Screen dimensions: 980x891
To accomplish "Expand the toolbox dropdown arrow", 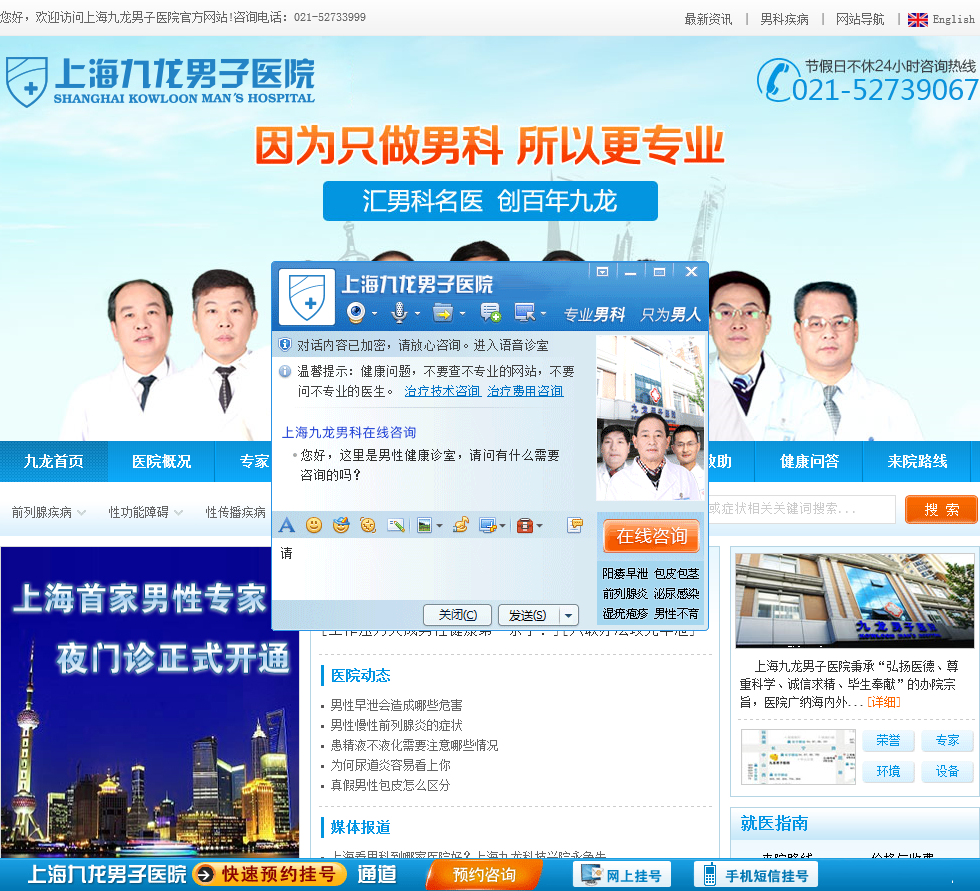I will pos(539,526).
